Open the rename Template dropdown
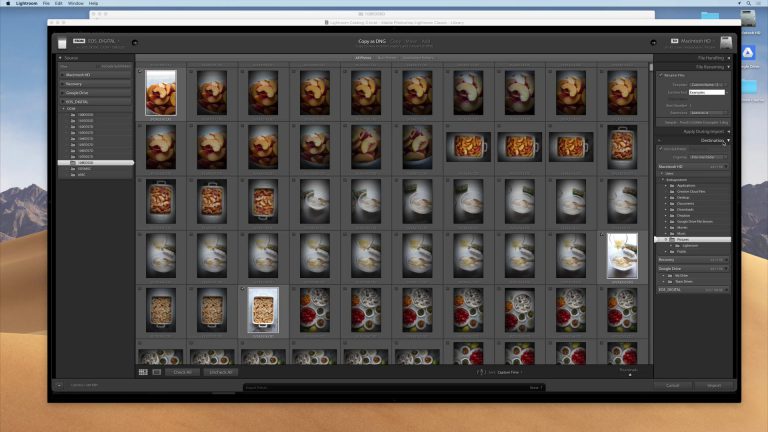The image size is (768, 432). (708, 85)
